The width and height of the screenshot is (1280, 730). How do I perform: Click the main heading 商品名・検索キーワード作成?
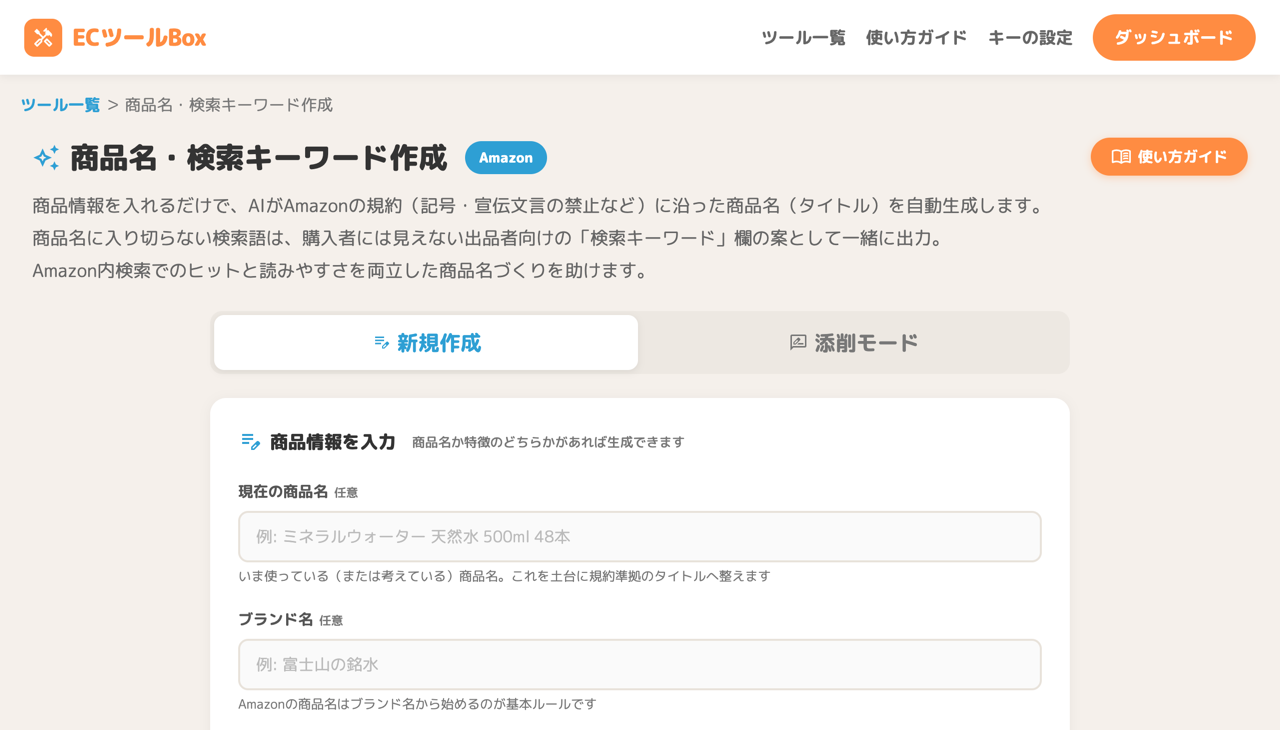pyautogui.click(x=259, y=158)
